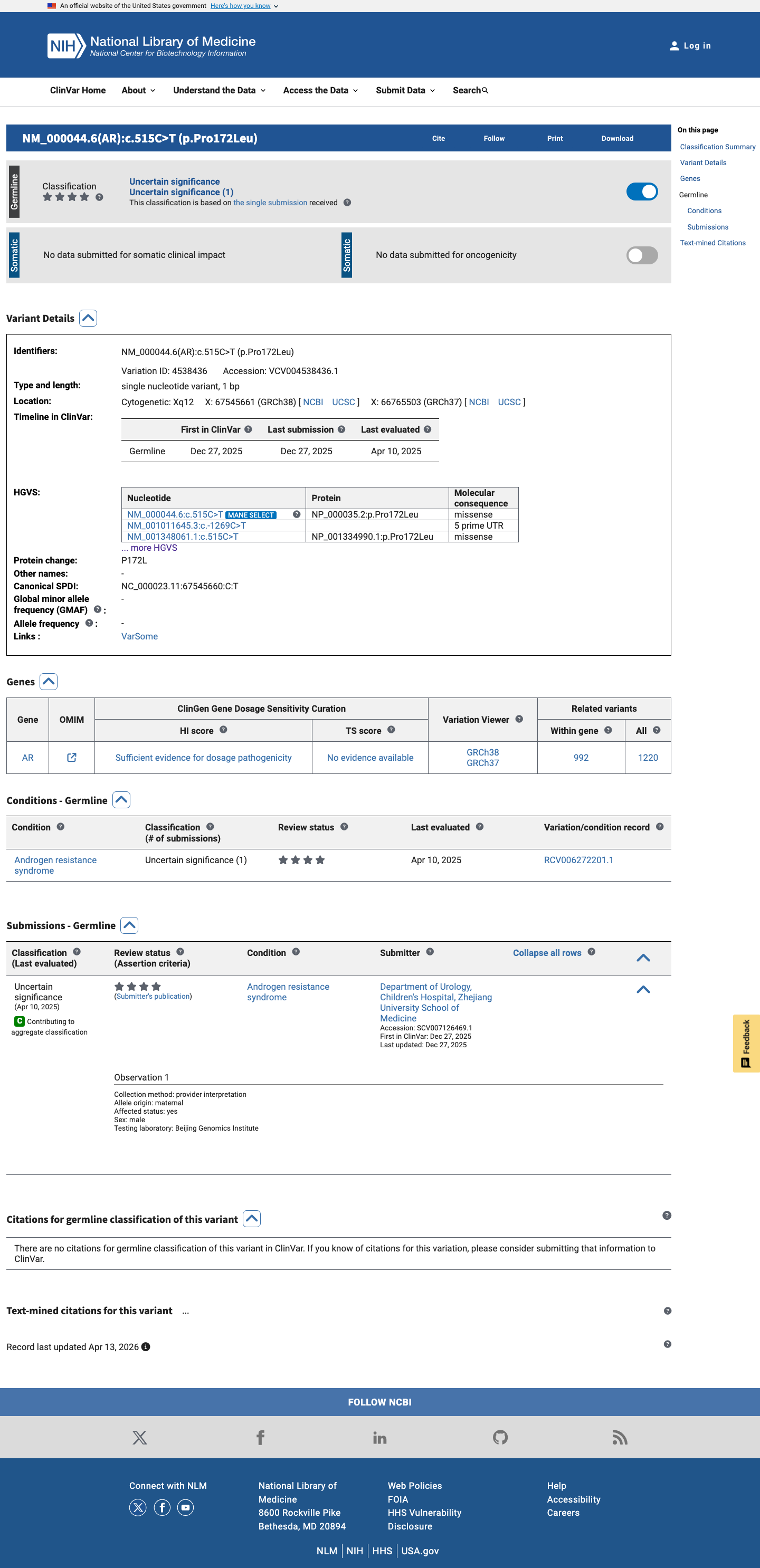Screen dimensions: 760x1568
Task: Open NCBI GitHub icon in Follow NCBI bar
Action: tap(500, 1437)
